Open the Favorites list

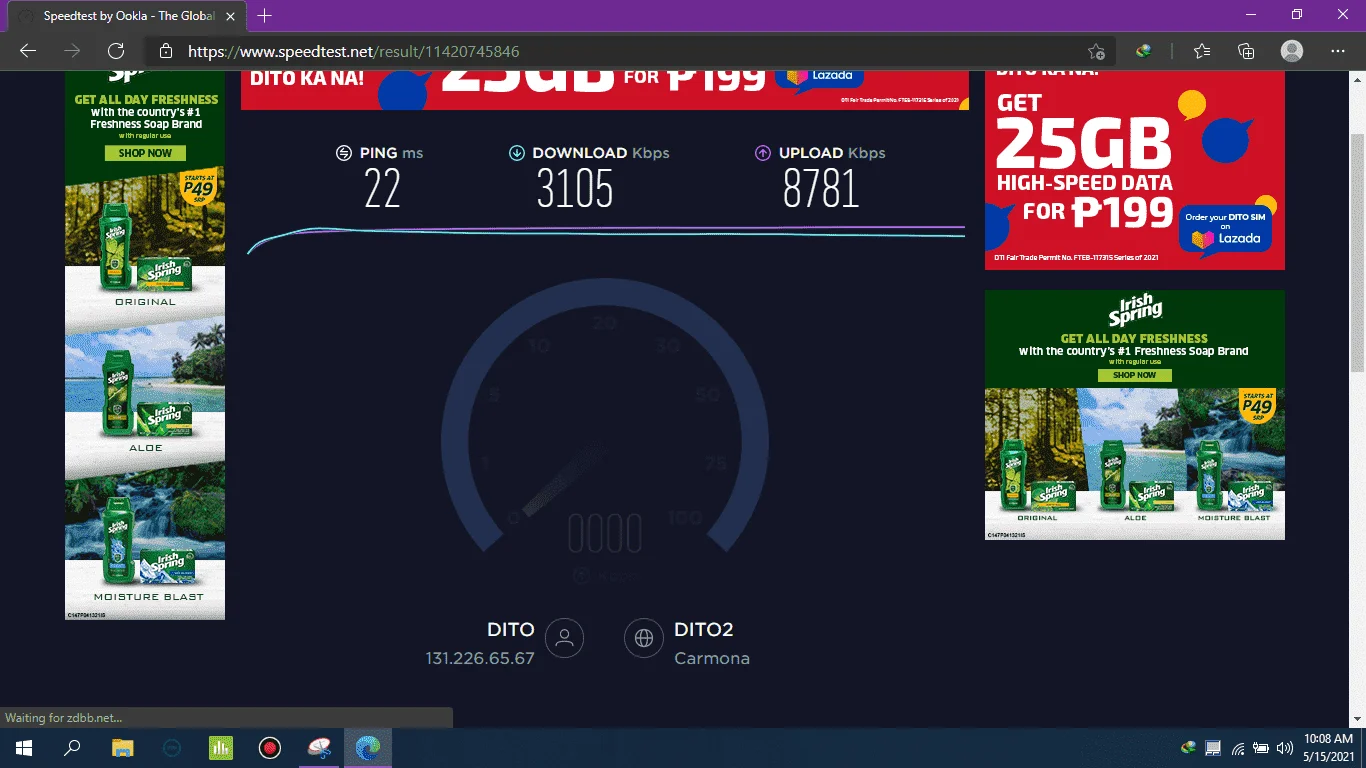[1202, 51]
